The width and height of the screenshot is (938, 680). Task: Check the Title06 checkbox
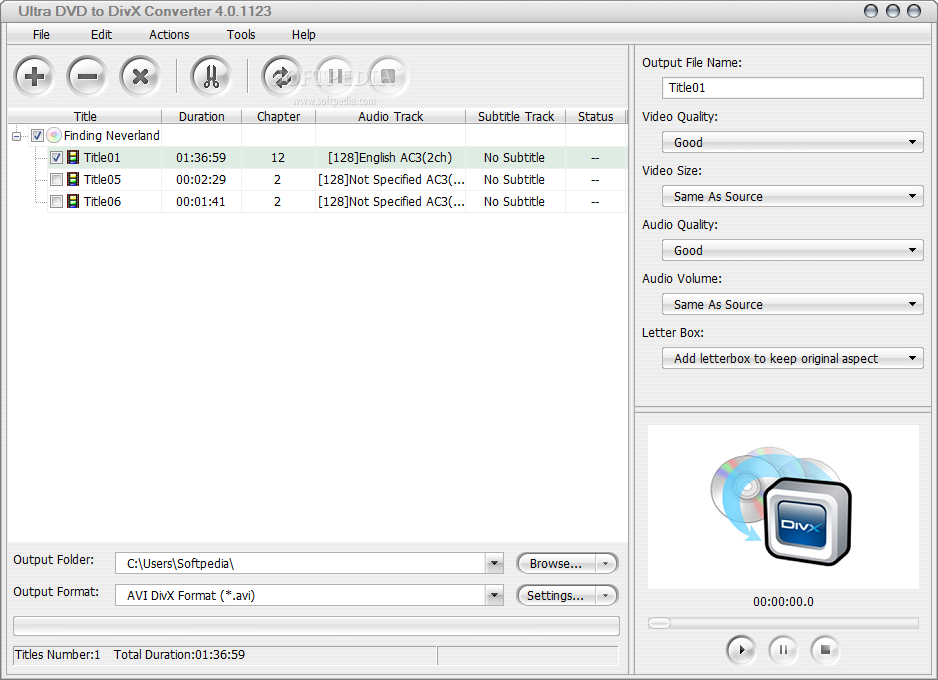pyautogui.click(x=56, y=202)
